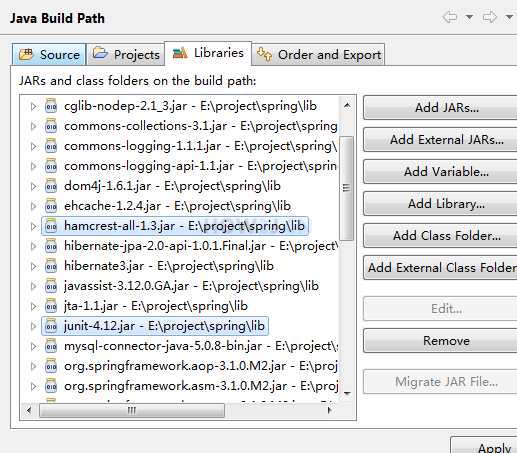Select the commons-collections-3.1.jar row text
Image resolution: width=517 pixels, height=453 pixels.
(x=201, y=126)
